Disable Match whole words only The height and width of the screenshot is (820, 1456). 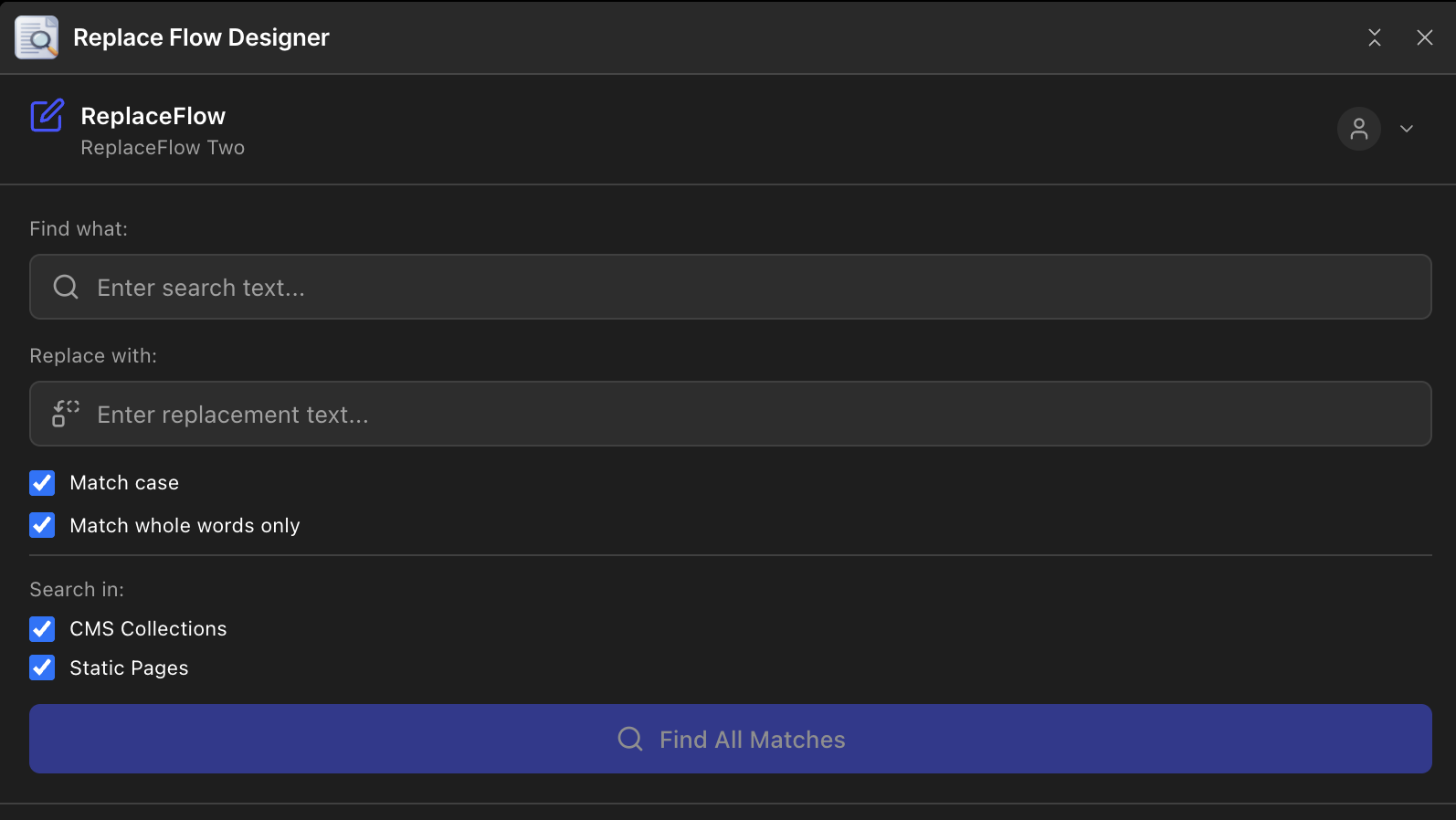[x=42, y=525]
